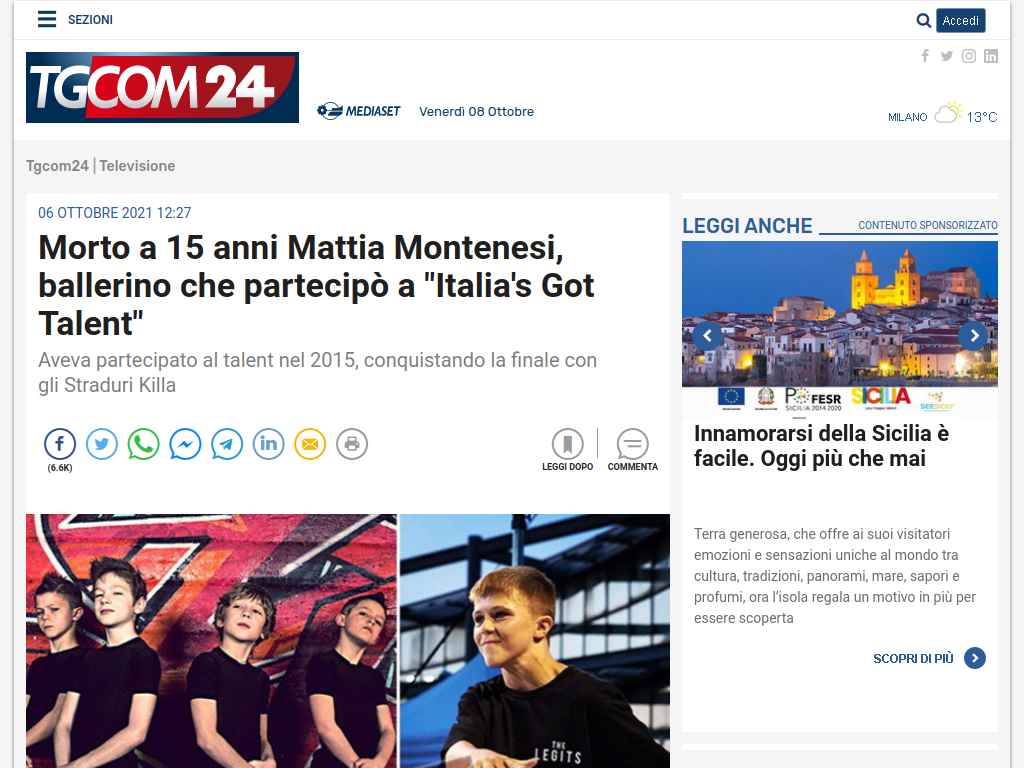Open Tgcom24 breadcrumb link
The width and height of the screenshot is (1024, 768).
57,166
